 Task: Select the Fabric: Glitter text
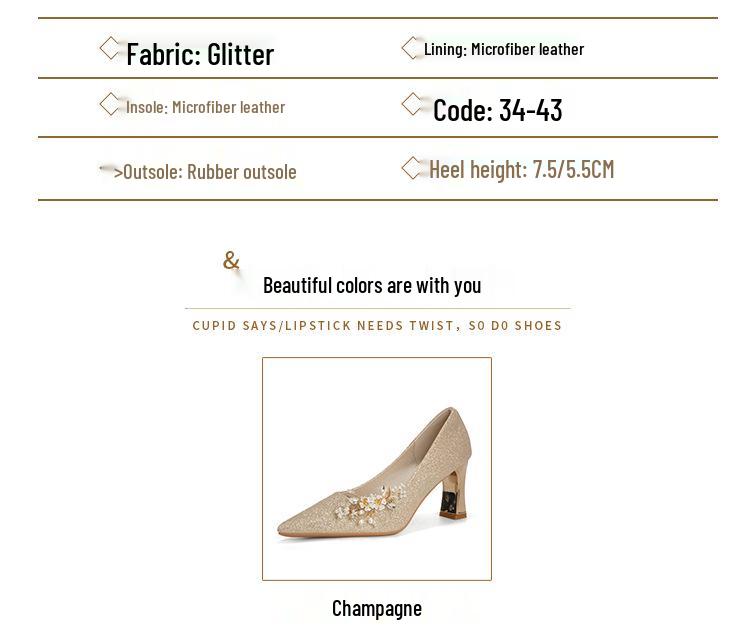(x=200, y=54)
